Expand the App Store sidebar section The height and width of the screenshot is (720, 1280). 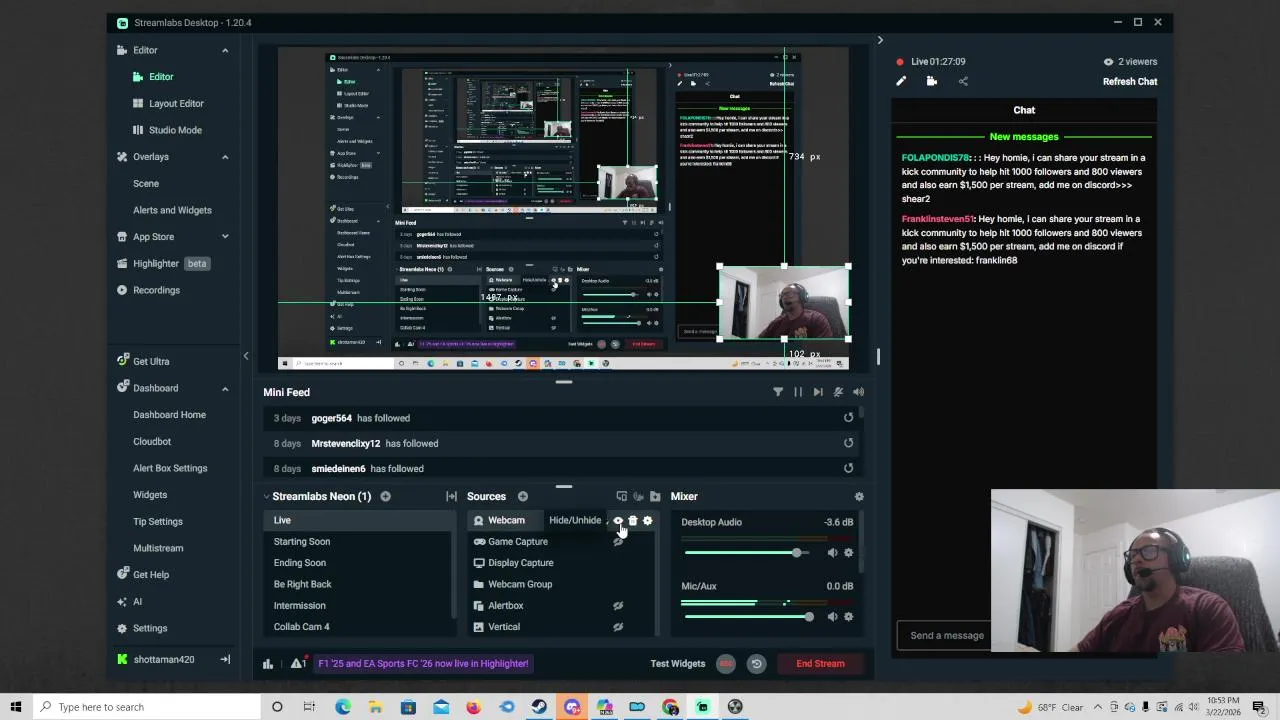tap(225, 237)
